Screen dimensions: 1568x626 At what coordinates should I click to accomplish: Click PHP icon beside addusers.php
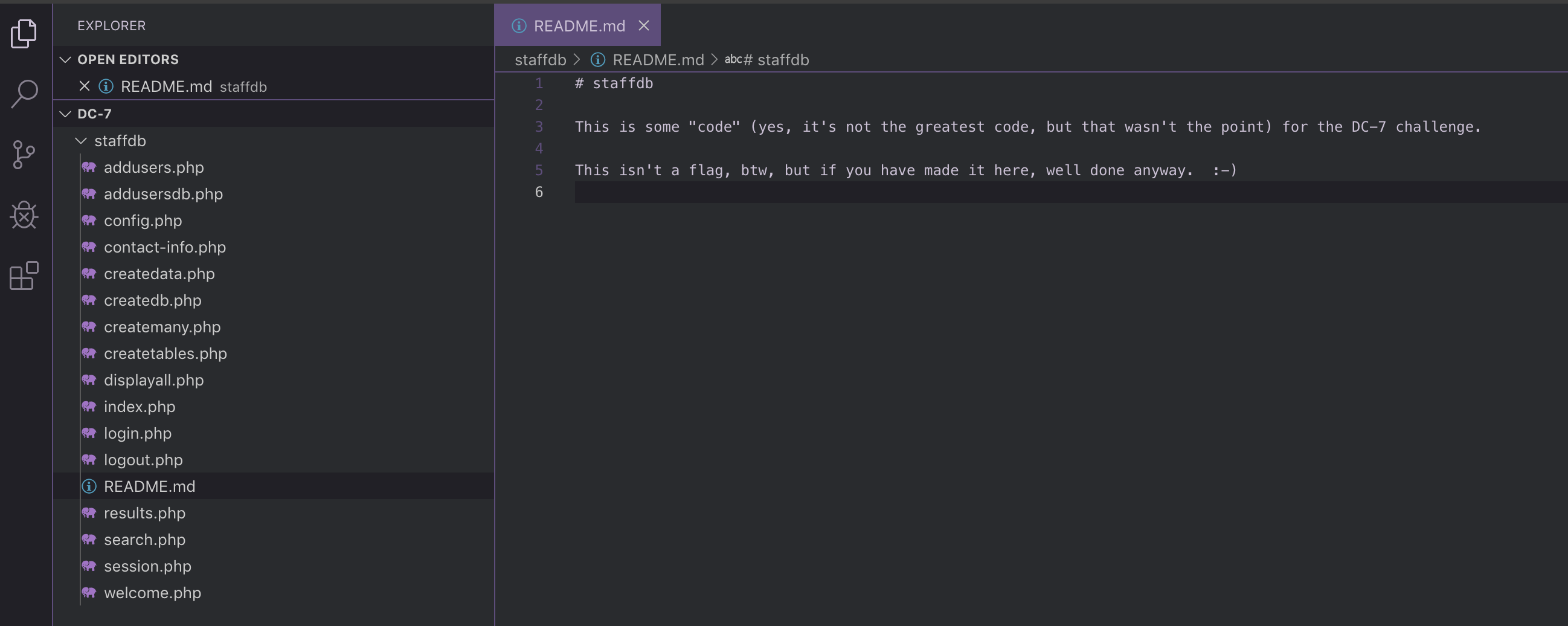coord(89,167)
